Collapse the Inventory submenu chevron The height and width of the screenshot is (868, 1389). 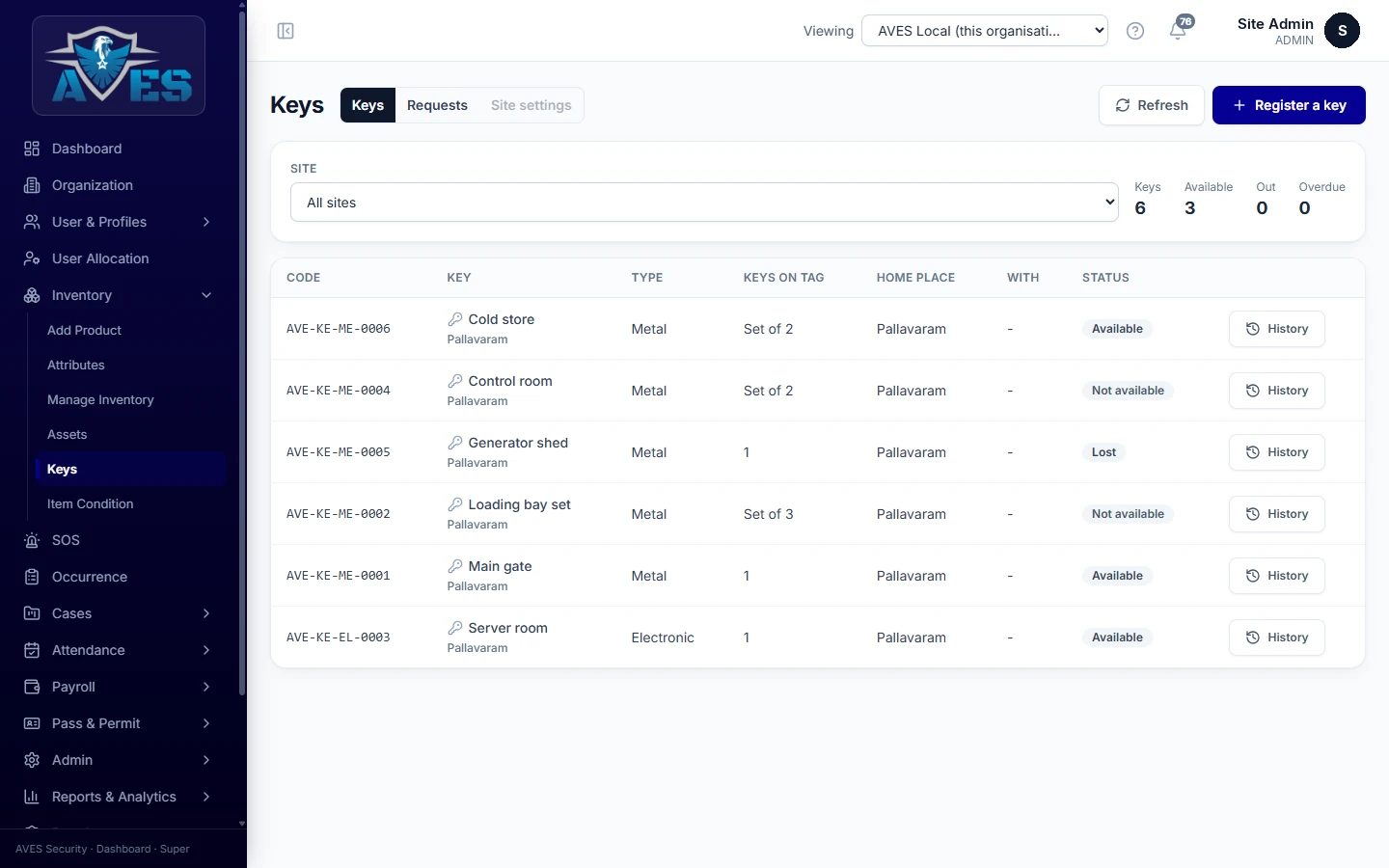point(206,295)
